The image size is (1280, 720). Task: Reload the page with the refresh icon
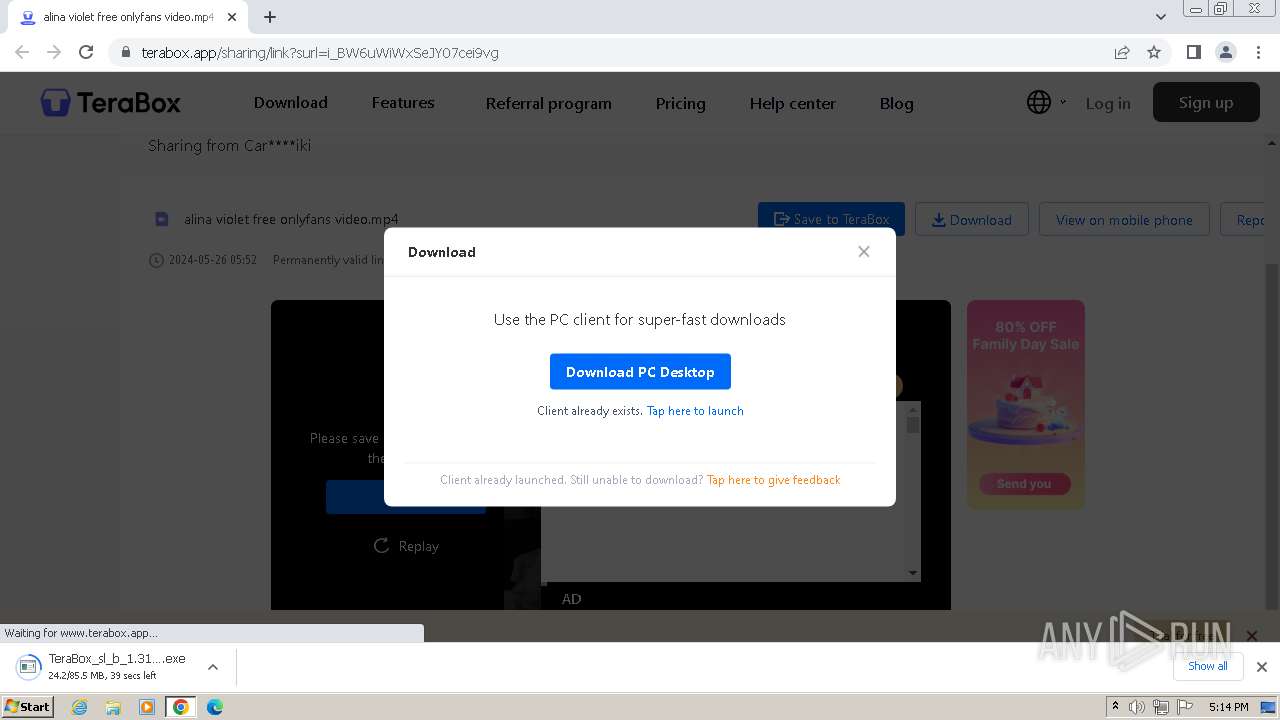tap(86, 52)
